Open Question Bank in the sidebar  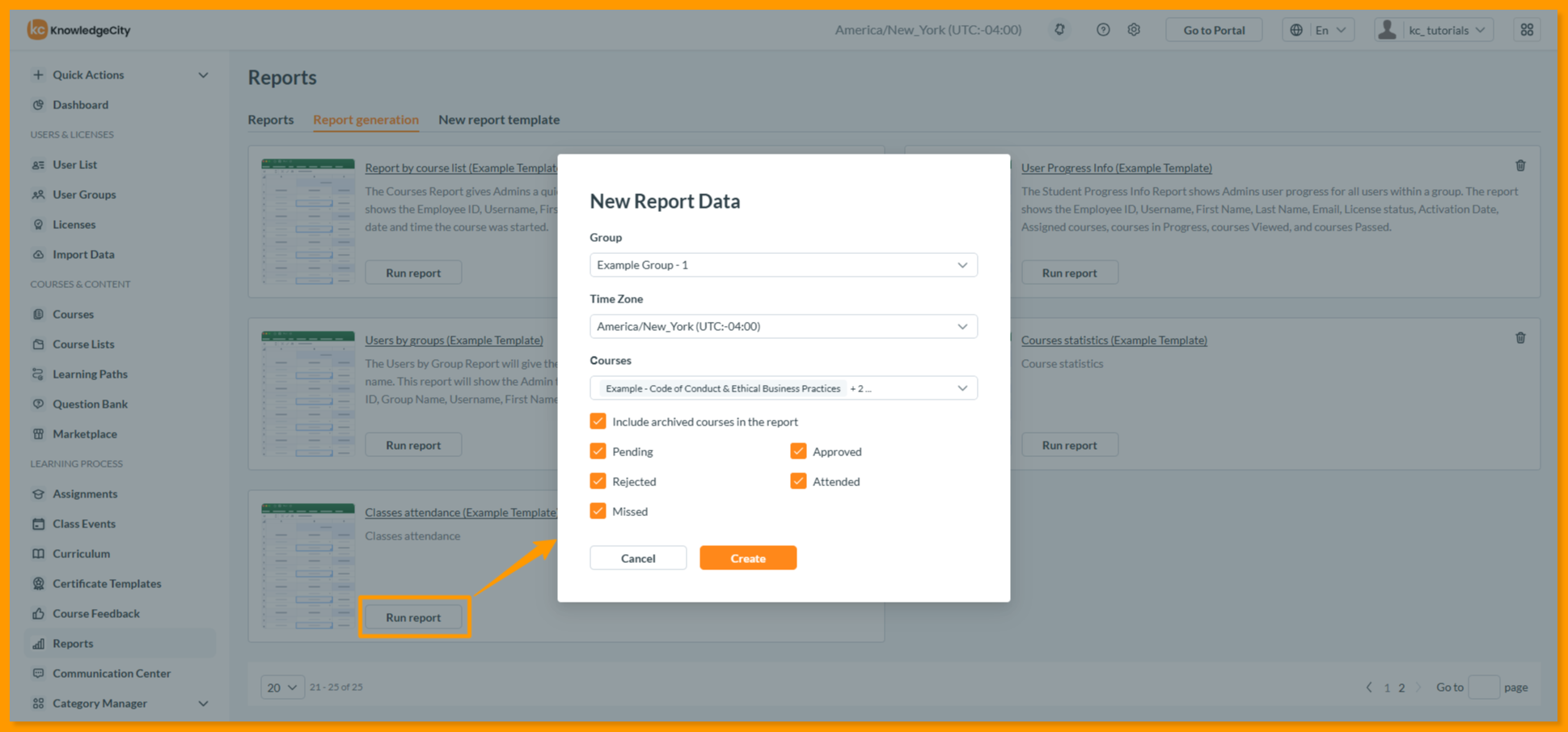pos(90,404)
